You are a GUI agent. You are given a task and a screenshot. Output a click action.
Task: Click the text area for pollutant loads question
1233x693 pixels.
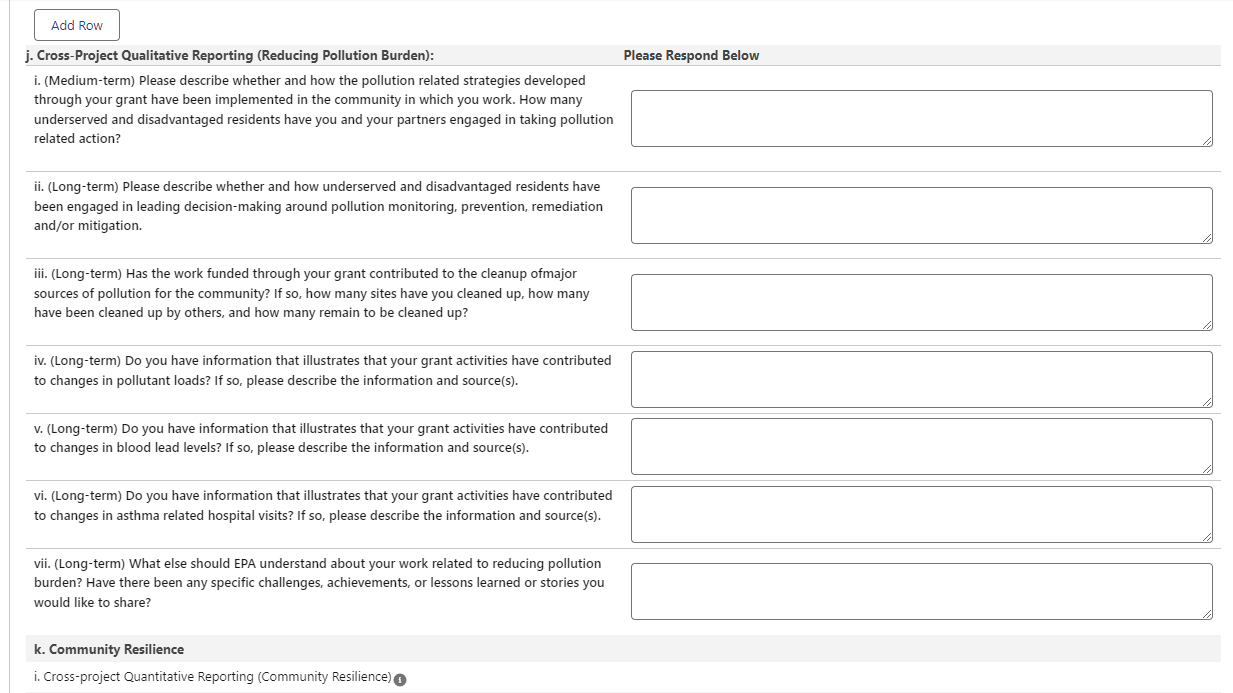[x=920, y=379]
